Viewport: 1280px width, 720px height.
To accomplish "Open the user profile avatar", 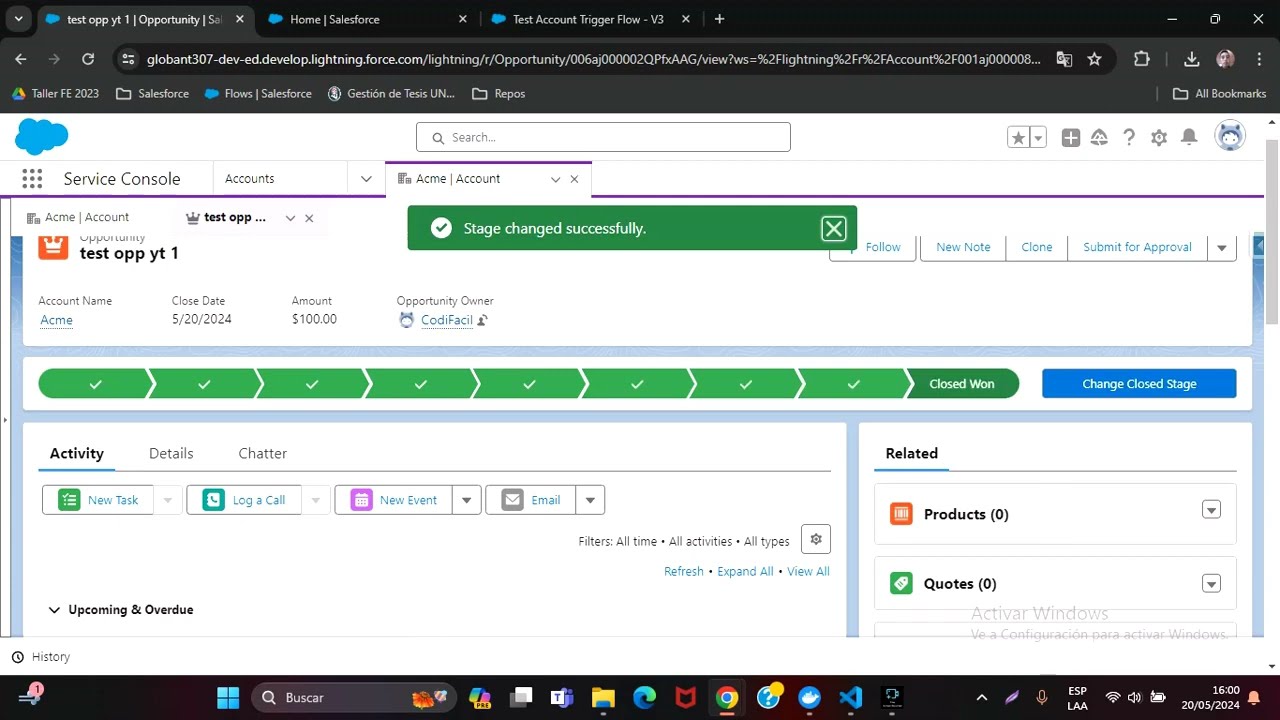I will [x=1230, y=136].
